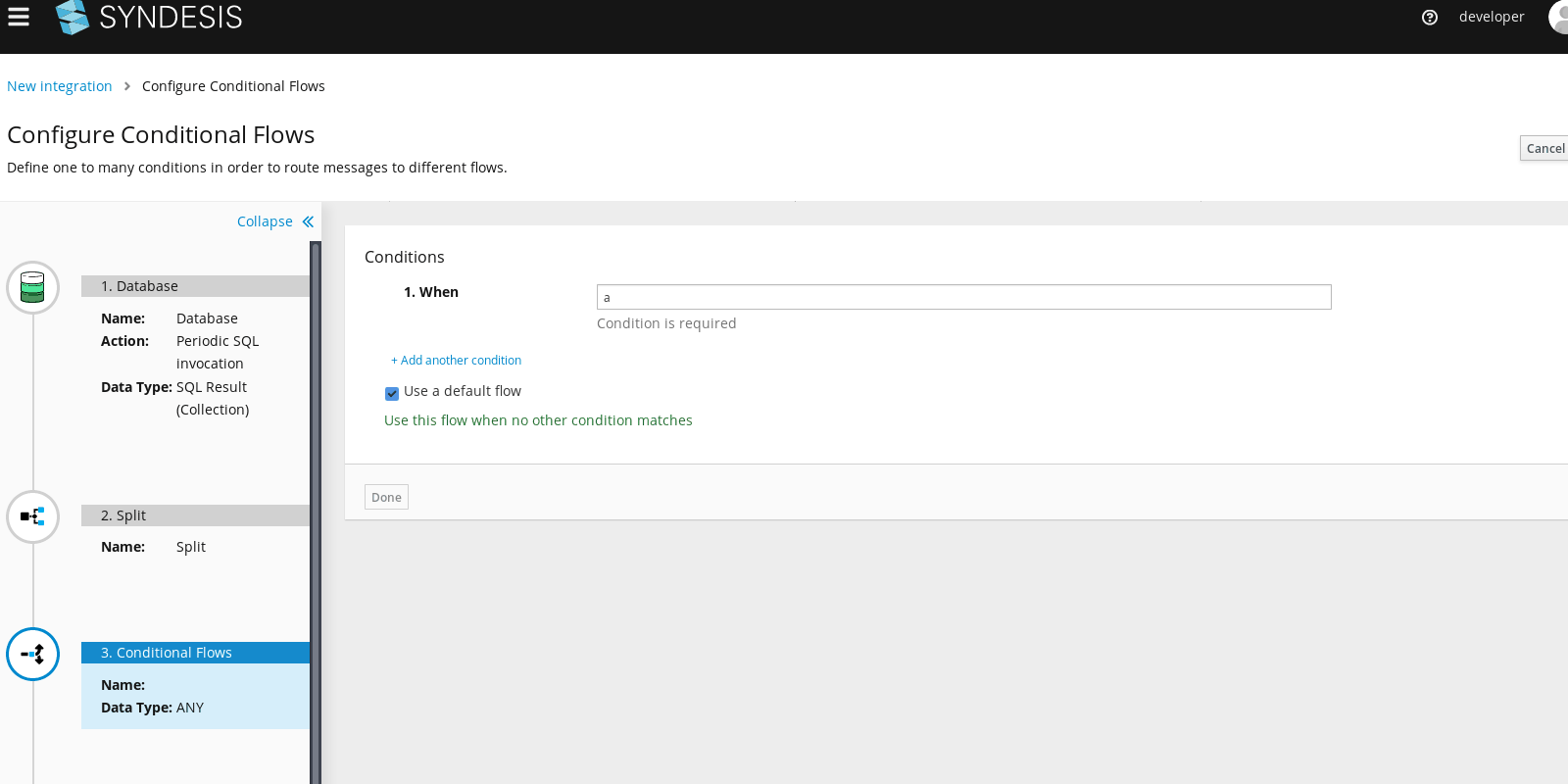1568x784 pixels.
Task: Open the hamburger navigation menu
Action: (x=19, y=17)
